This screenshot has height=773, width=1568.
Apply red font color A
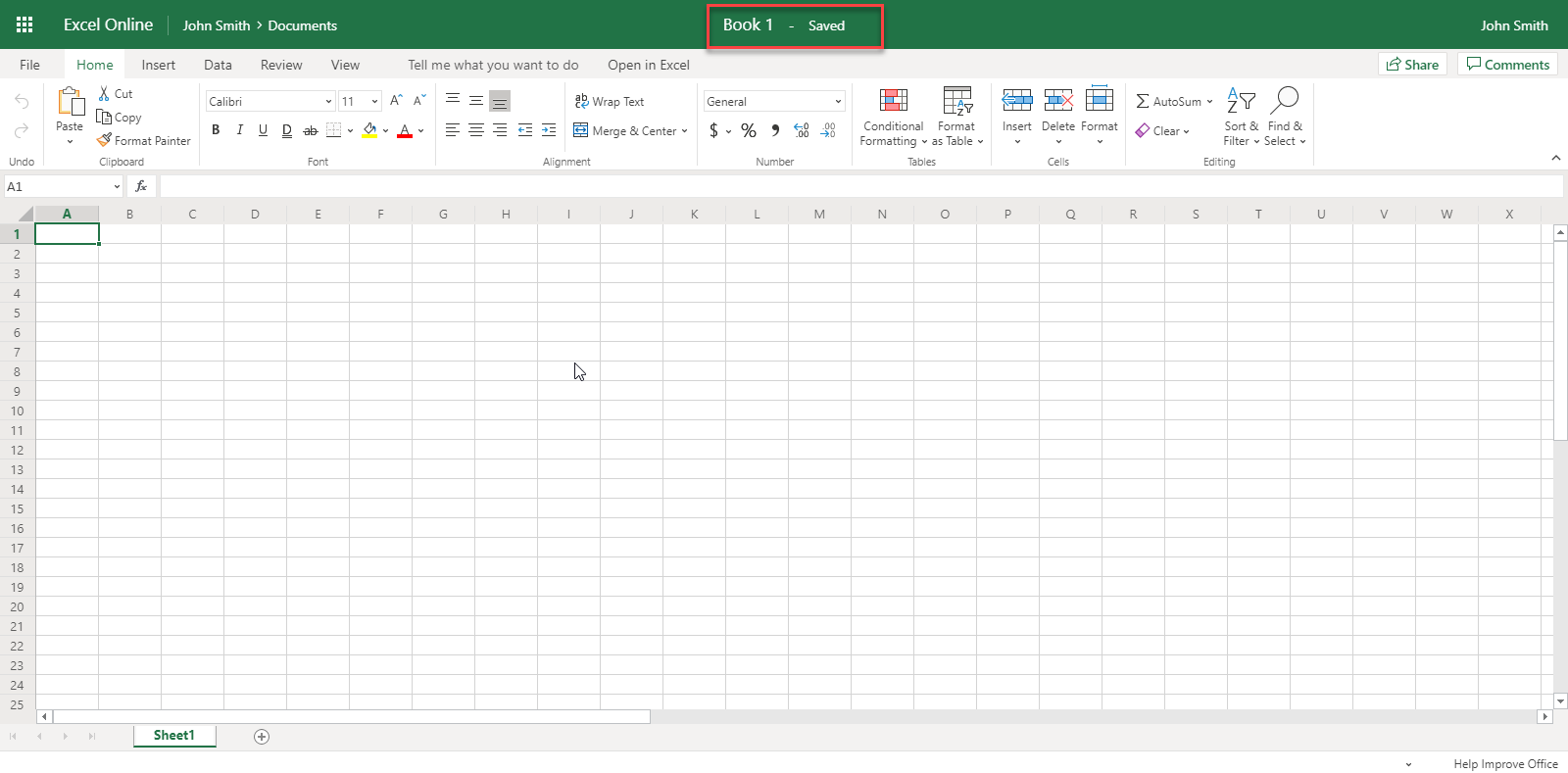click(405, 129)
